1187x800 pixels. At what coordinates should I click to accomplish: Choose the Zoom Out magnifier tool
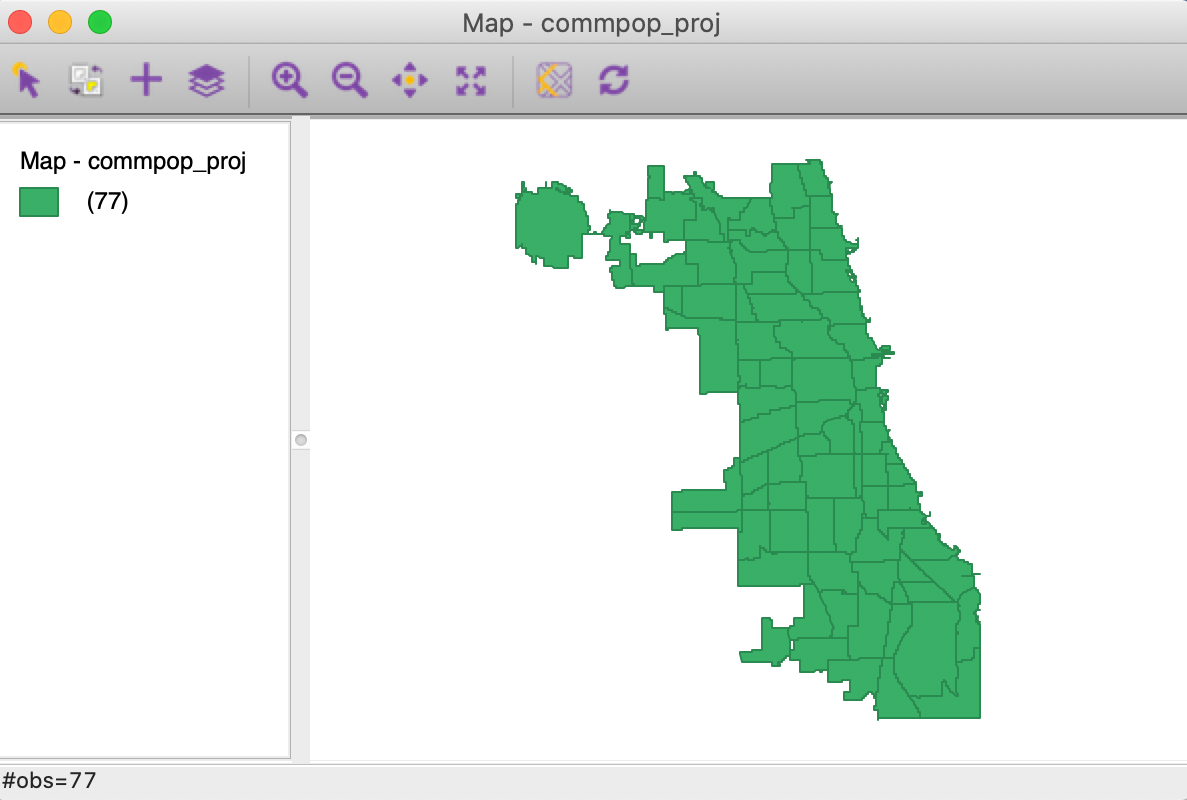point(350,80)
